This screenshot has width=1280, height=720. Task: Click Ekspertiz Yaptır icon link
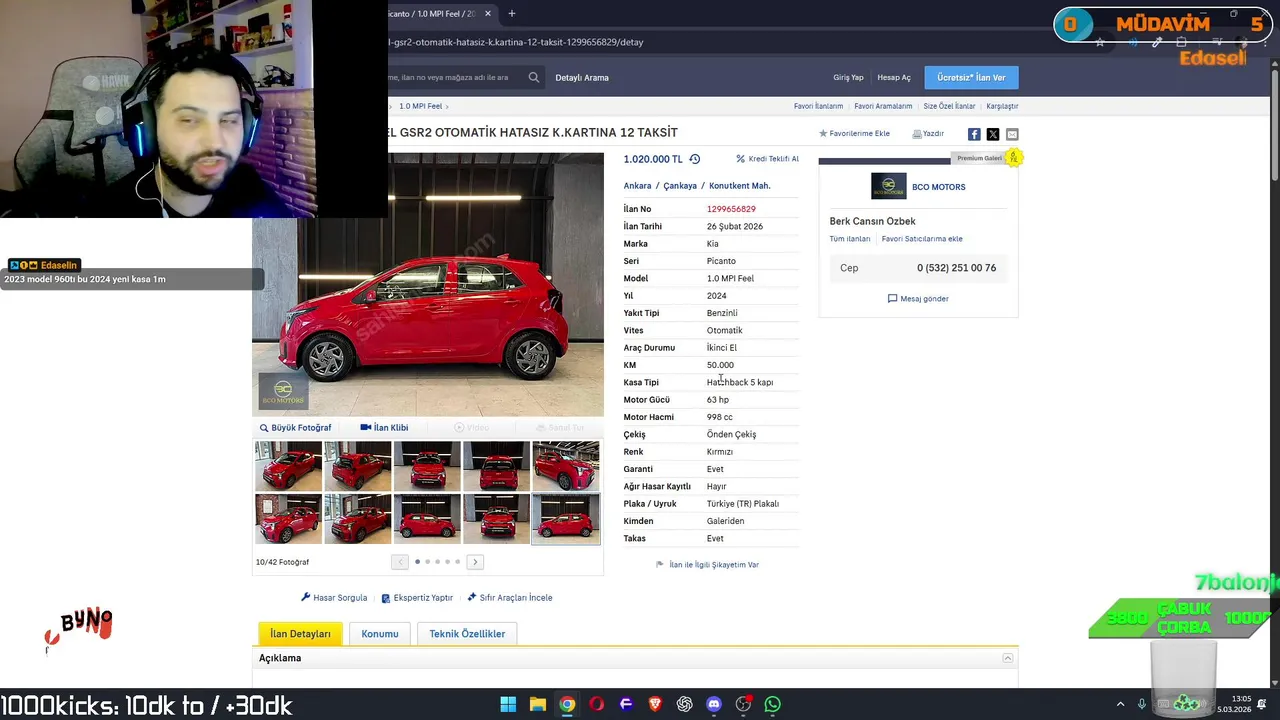pyautogui.click(x=417, y=598)
